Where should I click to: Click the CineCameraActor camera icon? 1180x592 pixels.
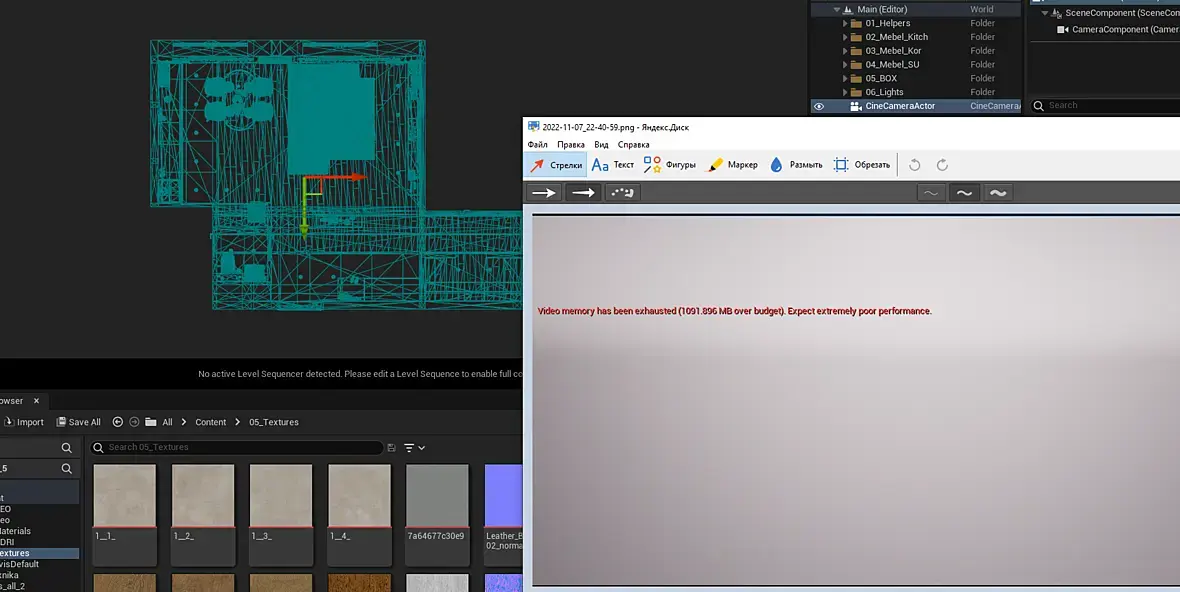(856, 106)
